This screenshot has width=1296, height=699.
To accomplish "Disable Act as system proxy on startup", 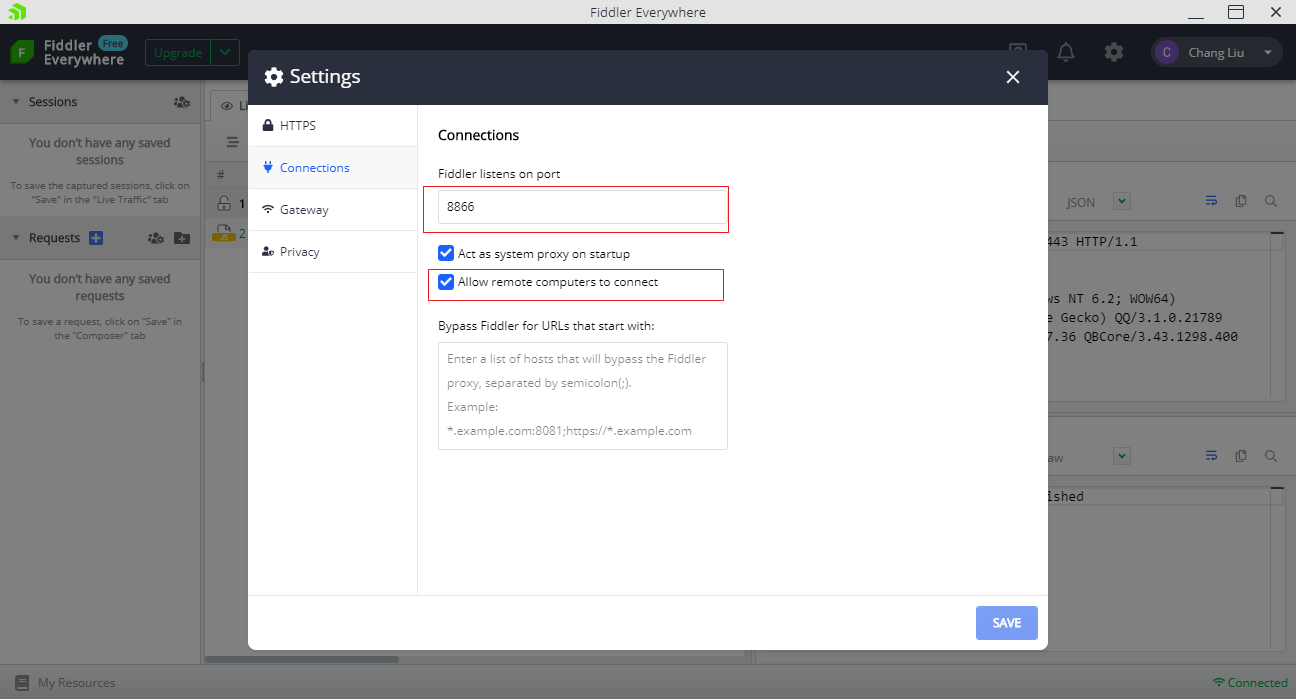I will pos(446,254).
